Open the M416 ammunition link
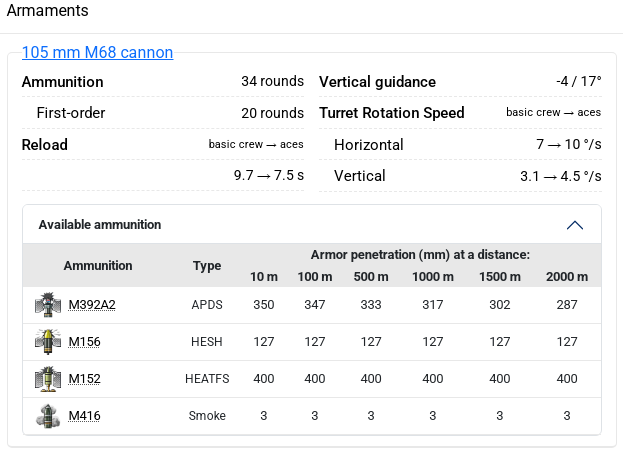 click(84, 416)
